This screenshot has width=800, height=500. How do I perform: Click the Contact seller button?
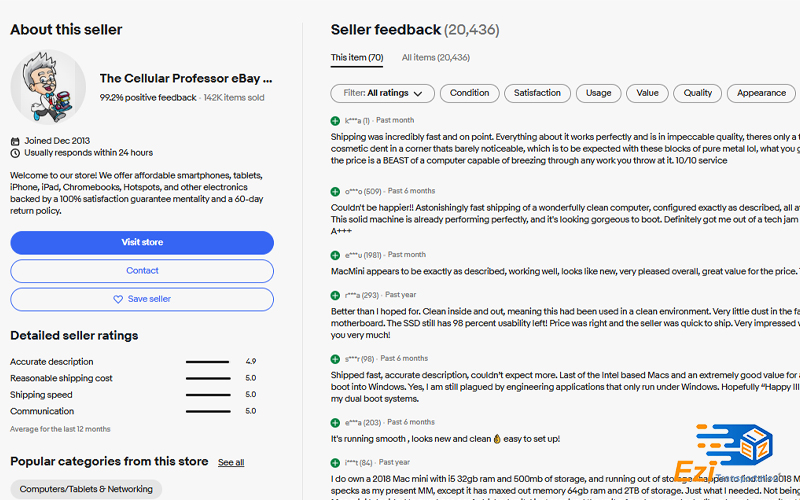[x=142, y=271]
